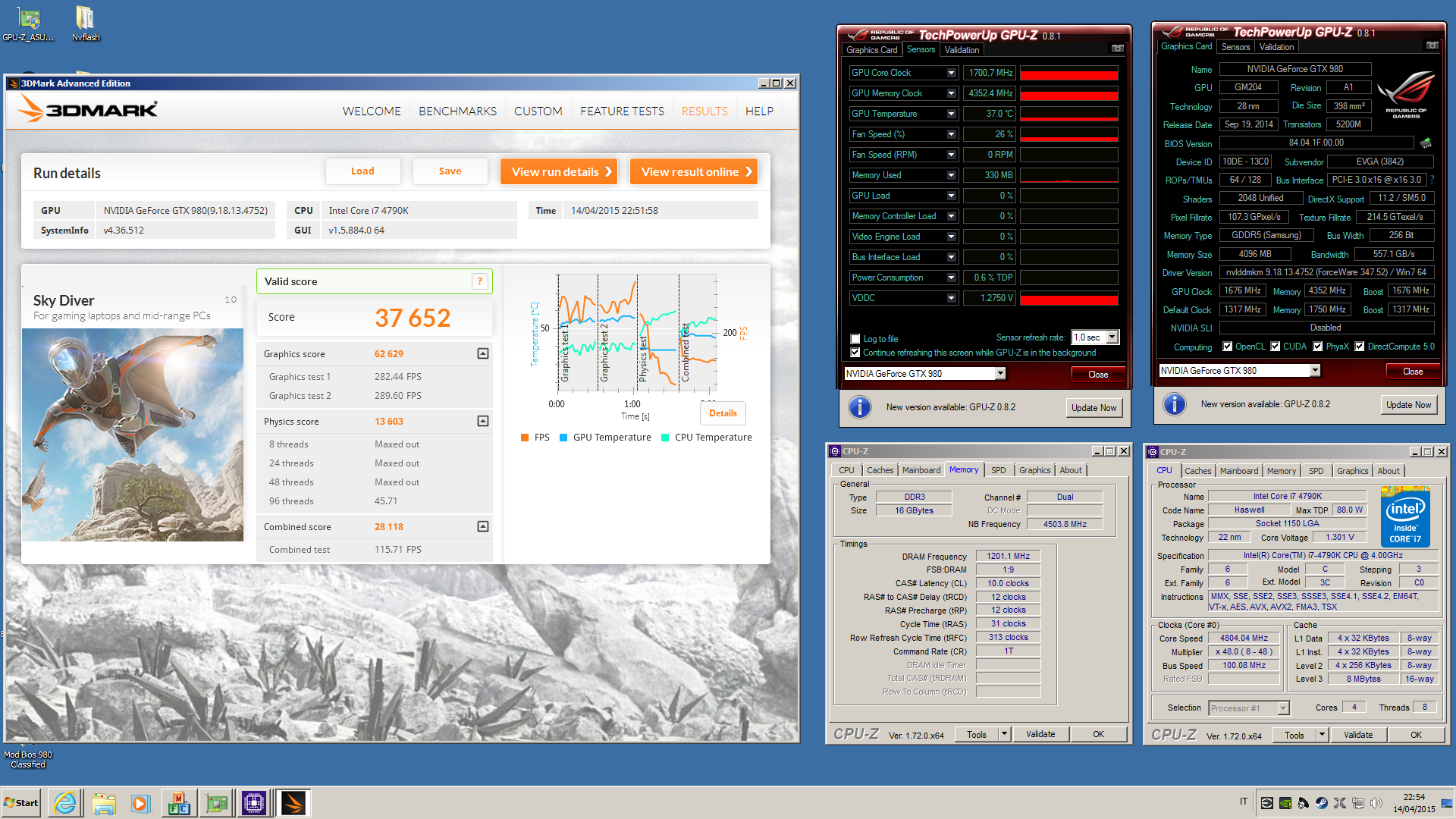Click VDDC red sensor graph
The image size is (1456, 819).
[1068, 298]
